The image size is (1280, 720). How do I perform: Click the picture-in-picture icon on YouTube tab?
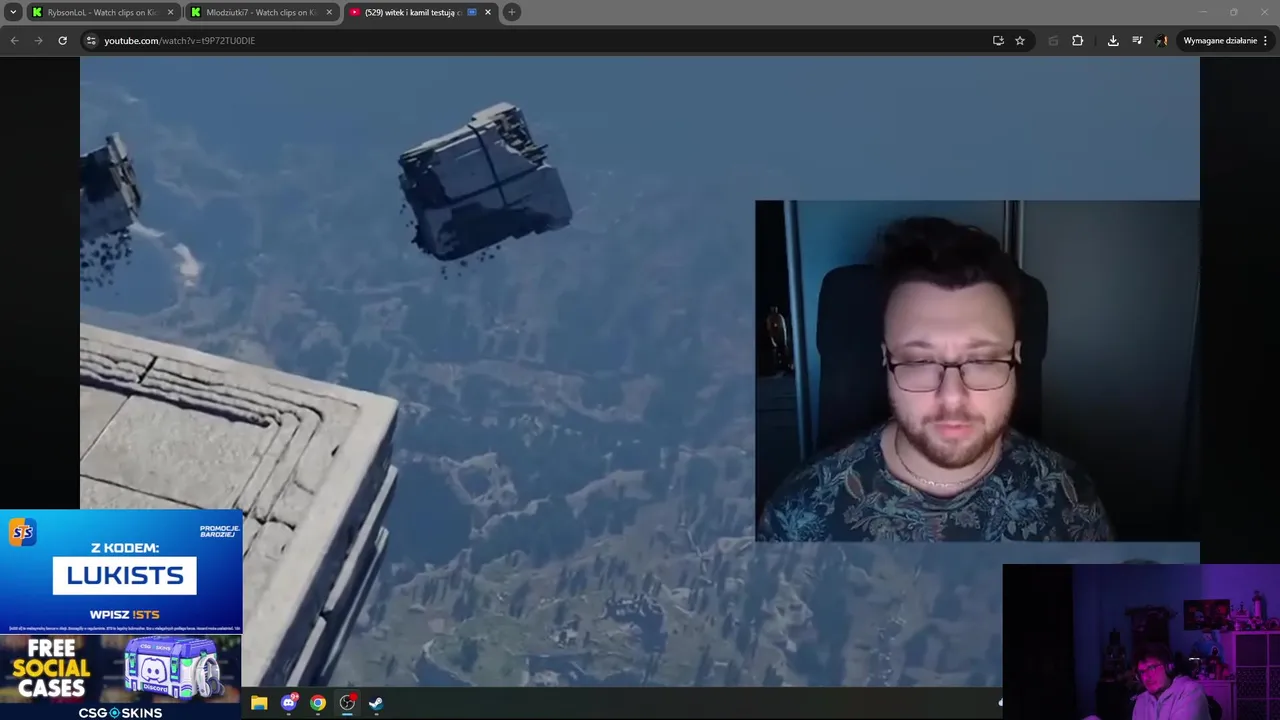472,12
